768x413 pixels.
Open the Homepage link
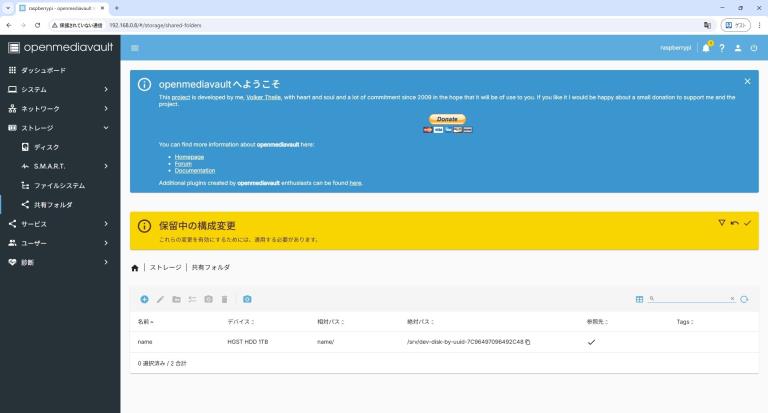[189, 157]
